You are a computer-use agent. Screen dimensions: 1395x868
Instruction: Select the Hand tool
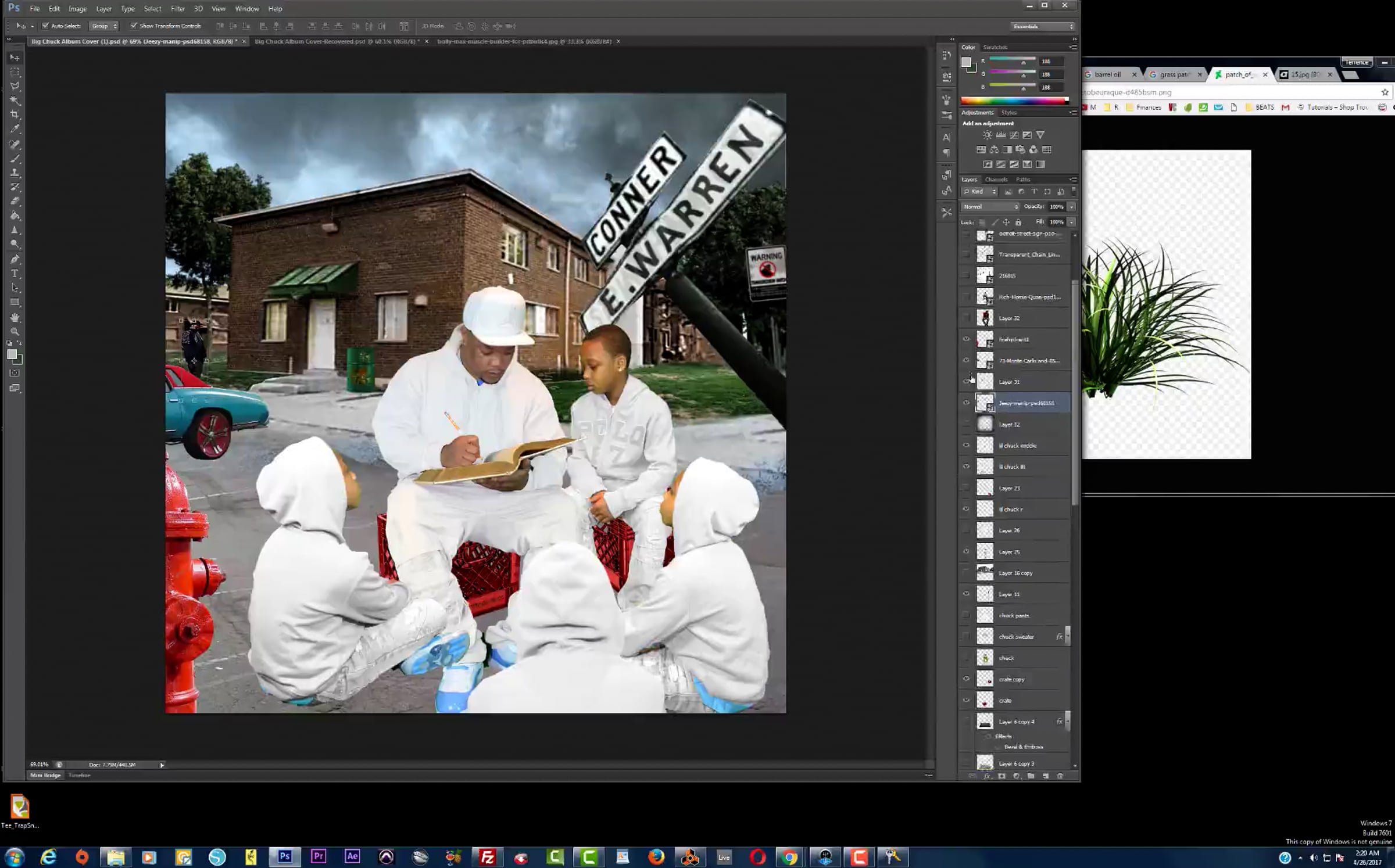[x=15, y=317]
